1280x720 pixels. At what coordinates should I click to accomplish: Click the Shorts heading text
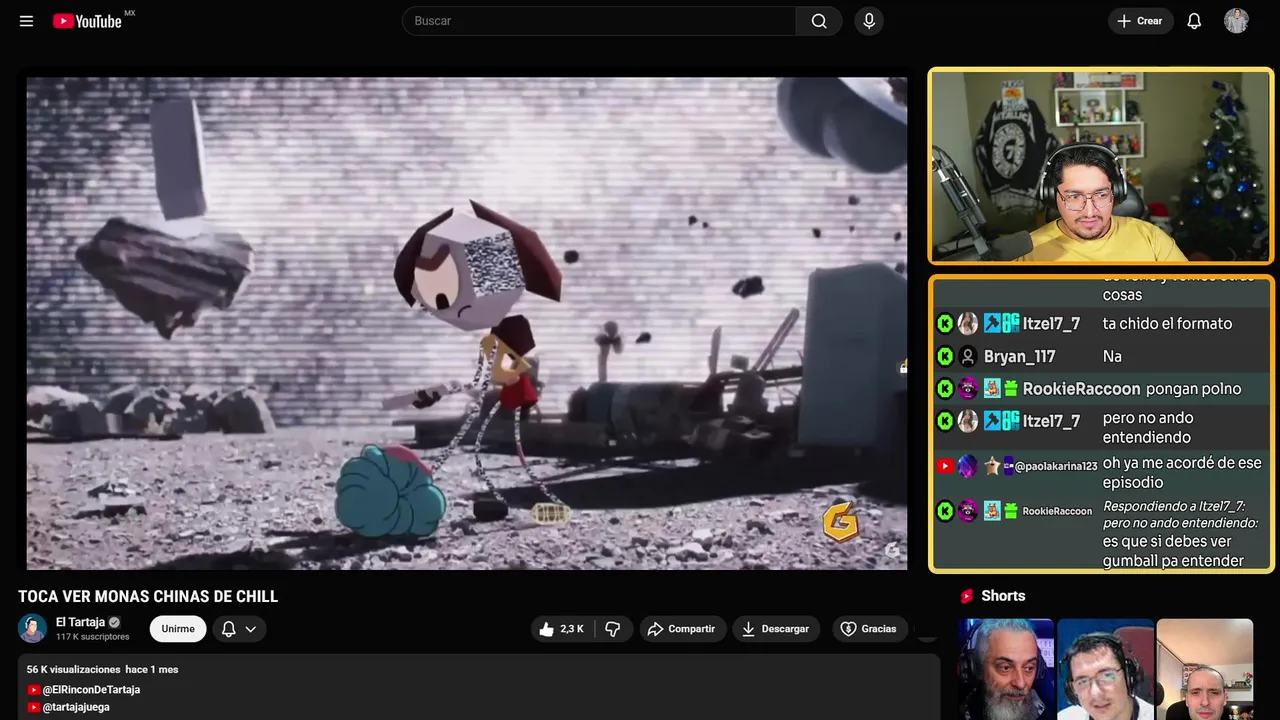(x=1003, y=596)
